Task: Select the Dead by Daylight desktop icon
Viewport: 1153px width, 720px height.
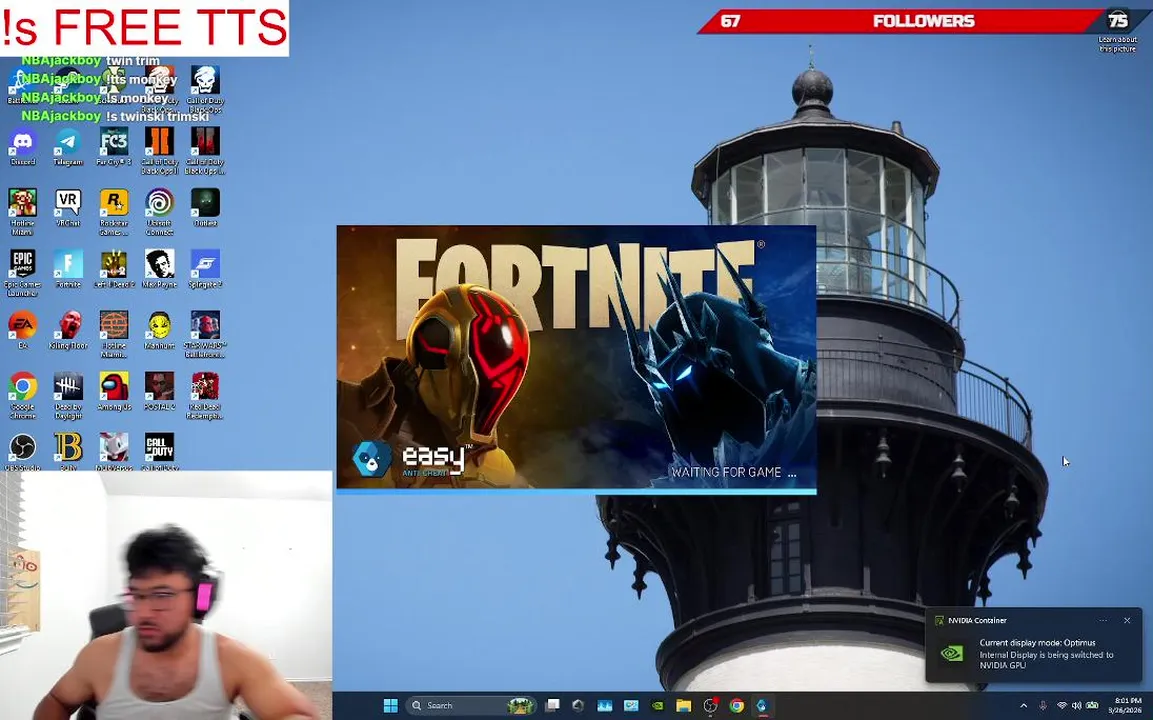Action: coord(68,395)
